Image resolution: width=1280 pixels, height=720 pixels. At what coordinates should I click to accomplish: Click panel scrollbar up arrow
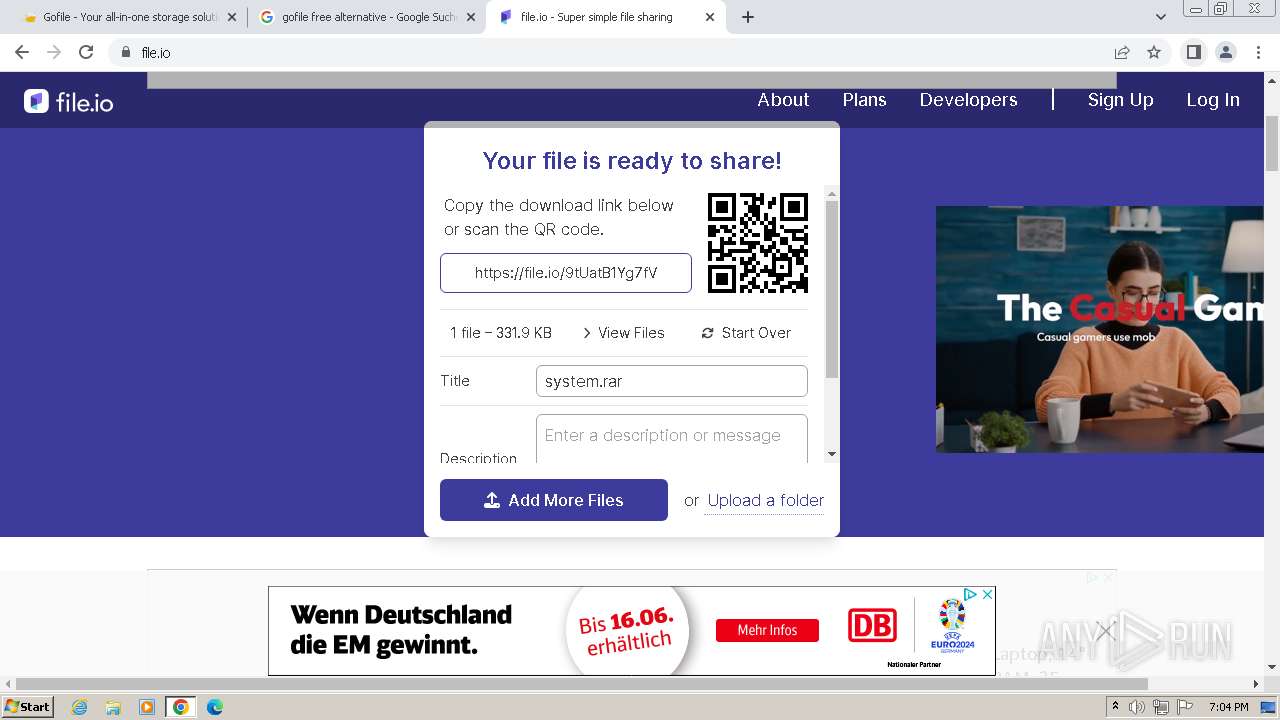(832, 193)
